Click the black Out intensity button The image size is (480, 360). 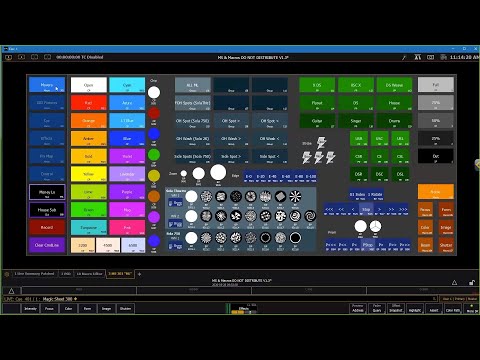coord(436,156)
